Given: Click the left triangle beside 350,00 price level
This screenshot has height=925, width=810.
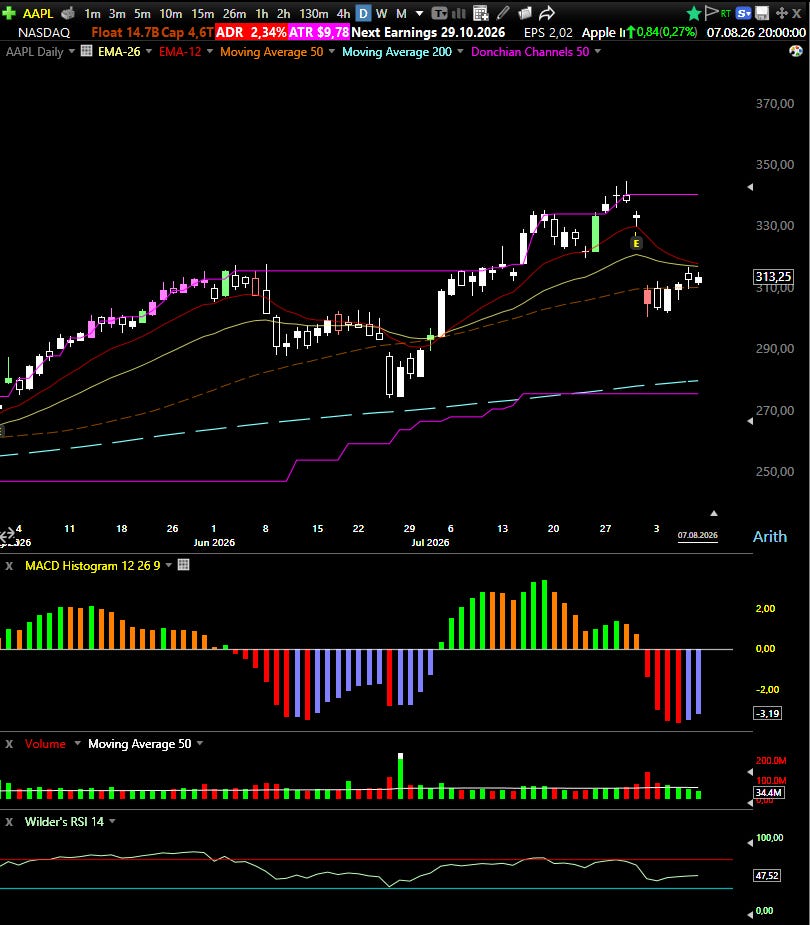Looking at the screenshot, I should [x=750, y=187].
